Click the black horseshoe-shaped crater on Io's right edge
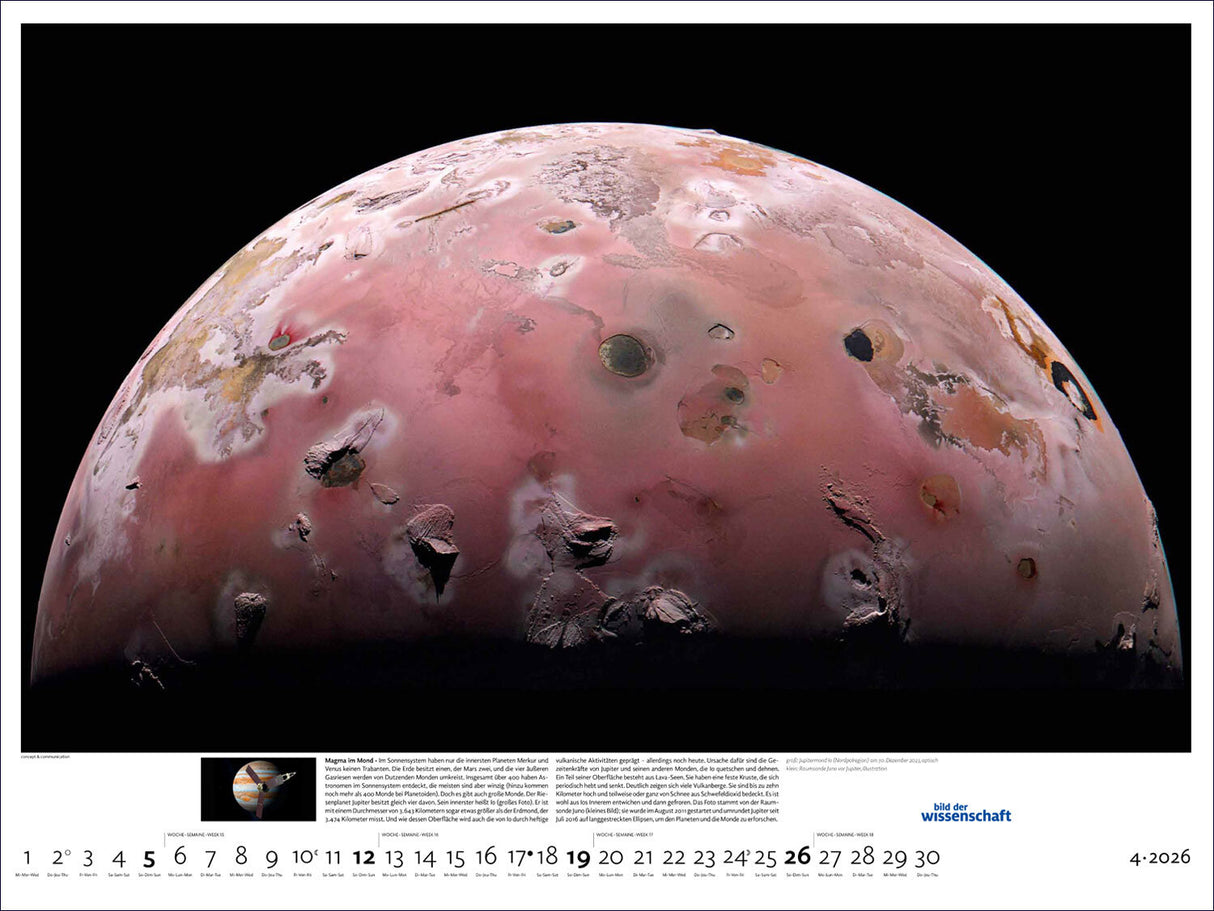The height and width of the screenshot is (911, 1214). pyautogui.click(x=1073, y=388)
